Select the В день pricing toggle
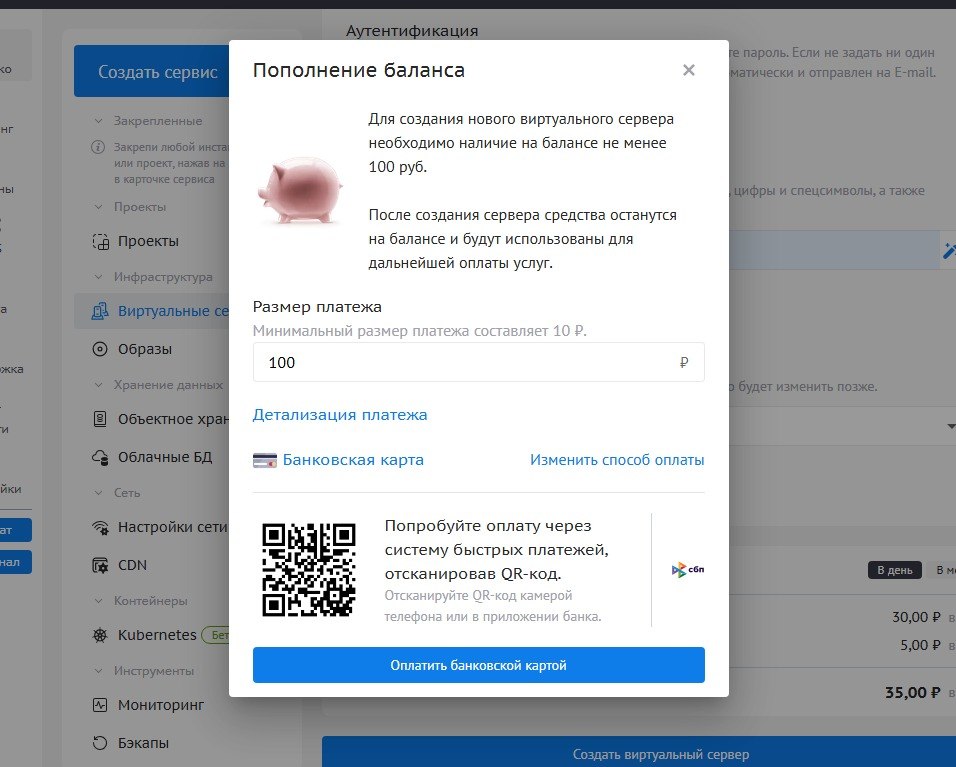956x767 pixels. pos(894,570)
